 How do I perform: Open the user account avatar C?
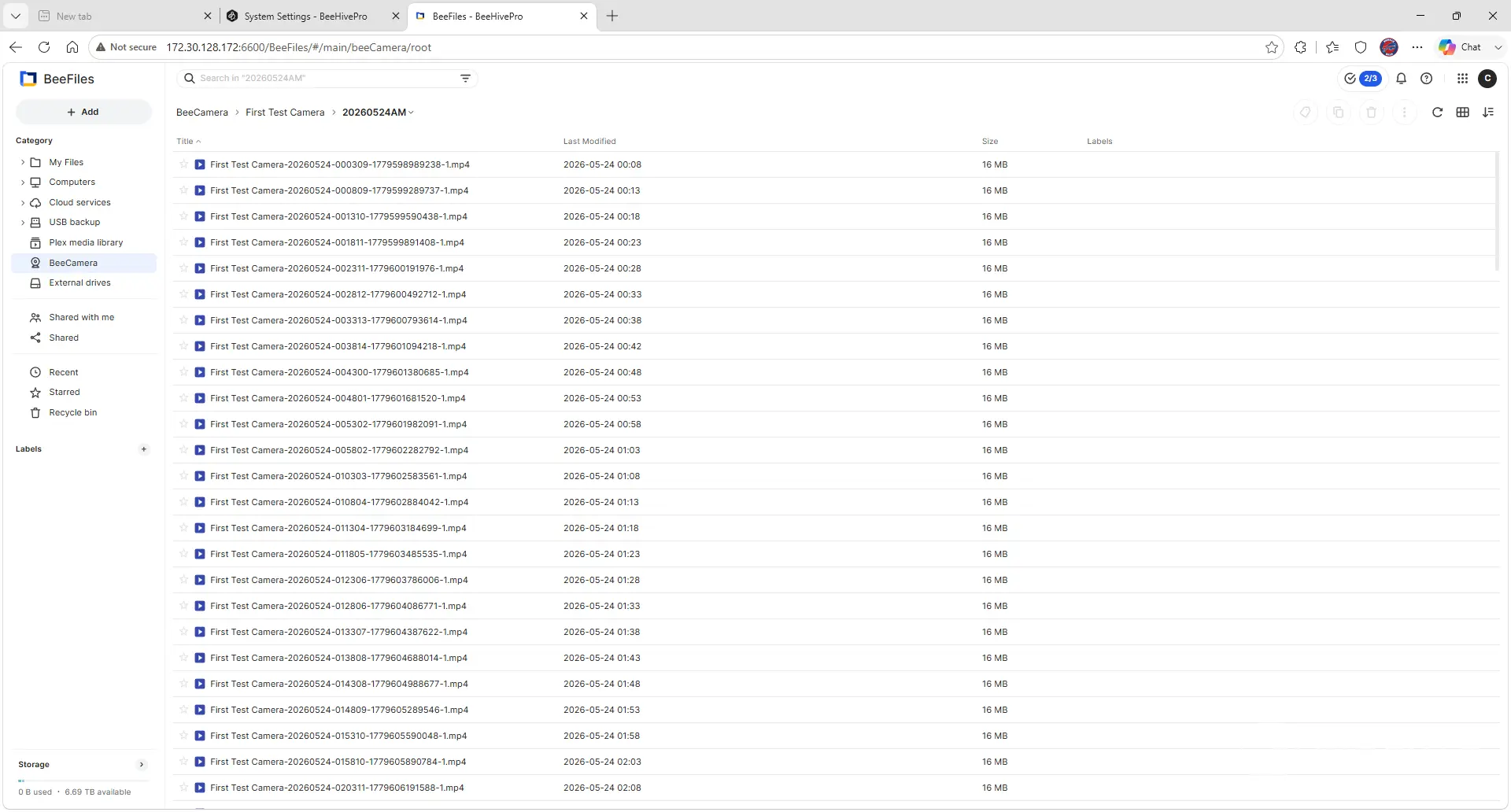1487,79
